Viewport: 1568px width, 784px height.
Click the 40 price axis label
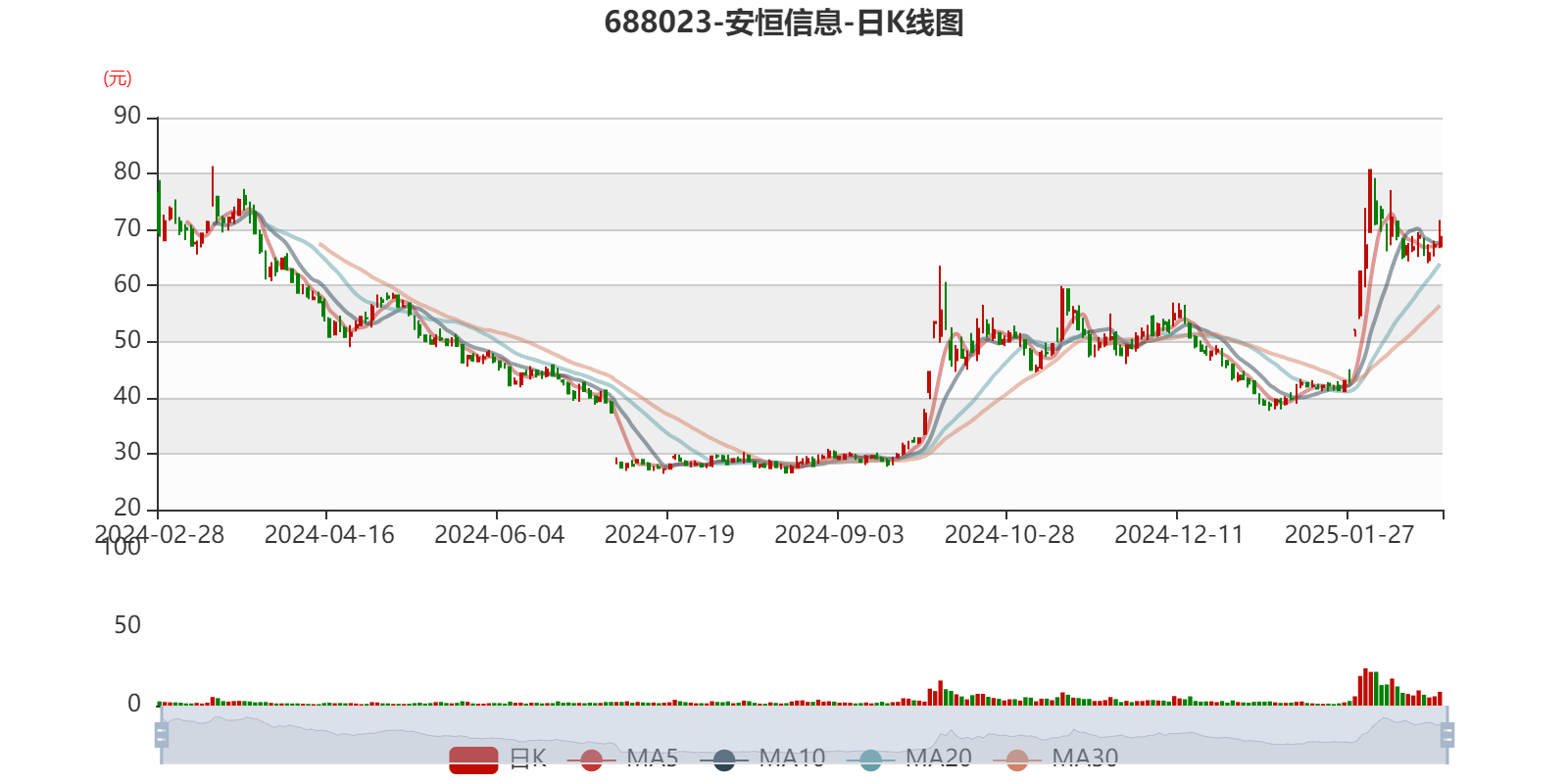pyautogui.click(x=127, y=396)
